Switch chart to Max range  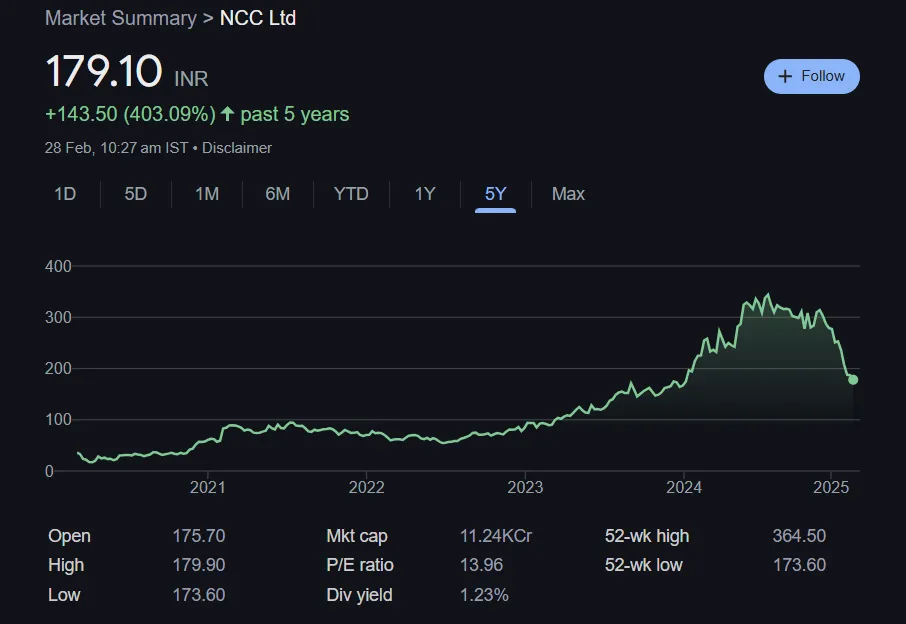[x=568, y=194]
